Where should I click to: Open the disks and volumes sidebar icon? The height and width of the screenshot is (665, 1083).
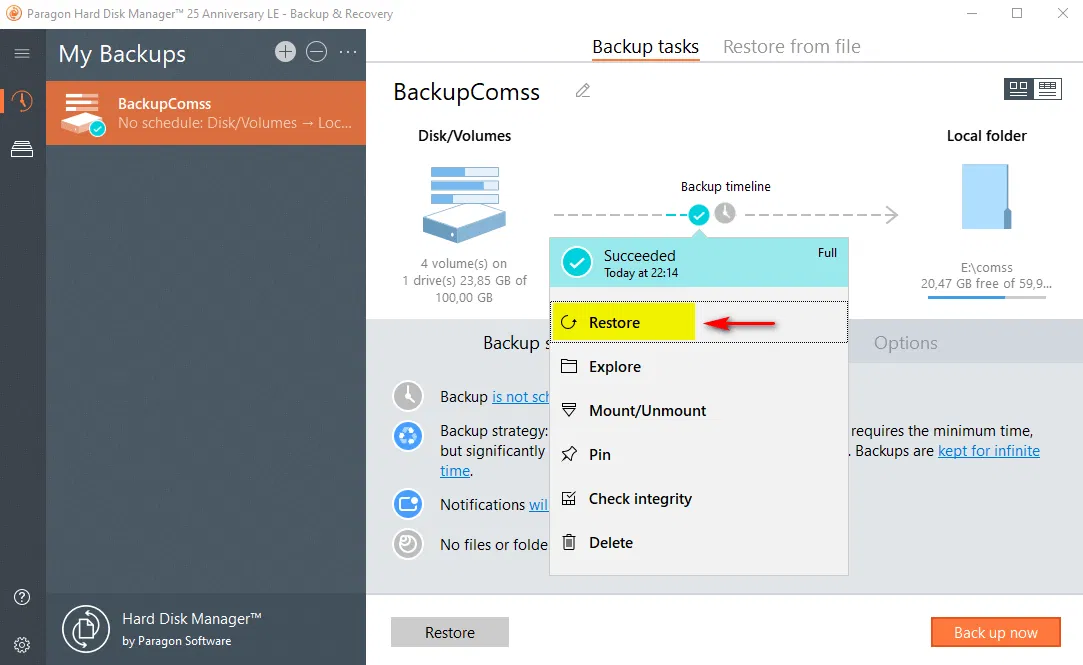[22, 148]
